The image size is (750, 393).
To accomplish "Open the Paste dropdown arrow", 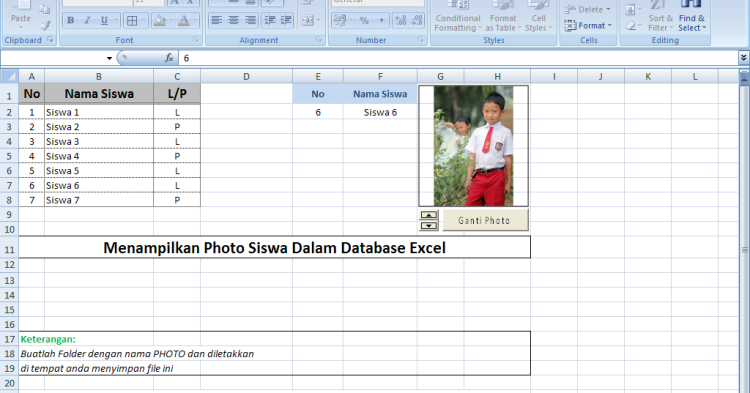I will click(21, 28).
